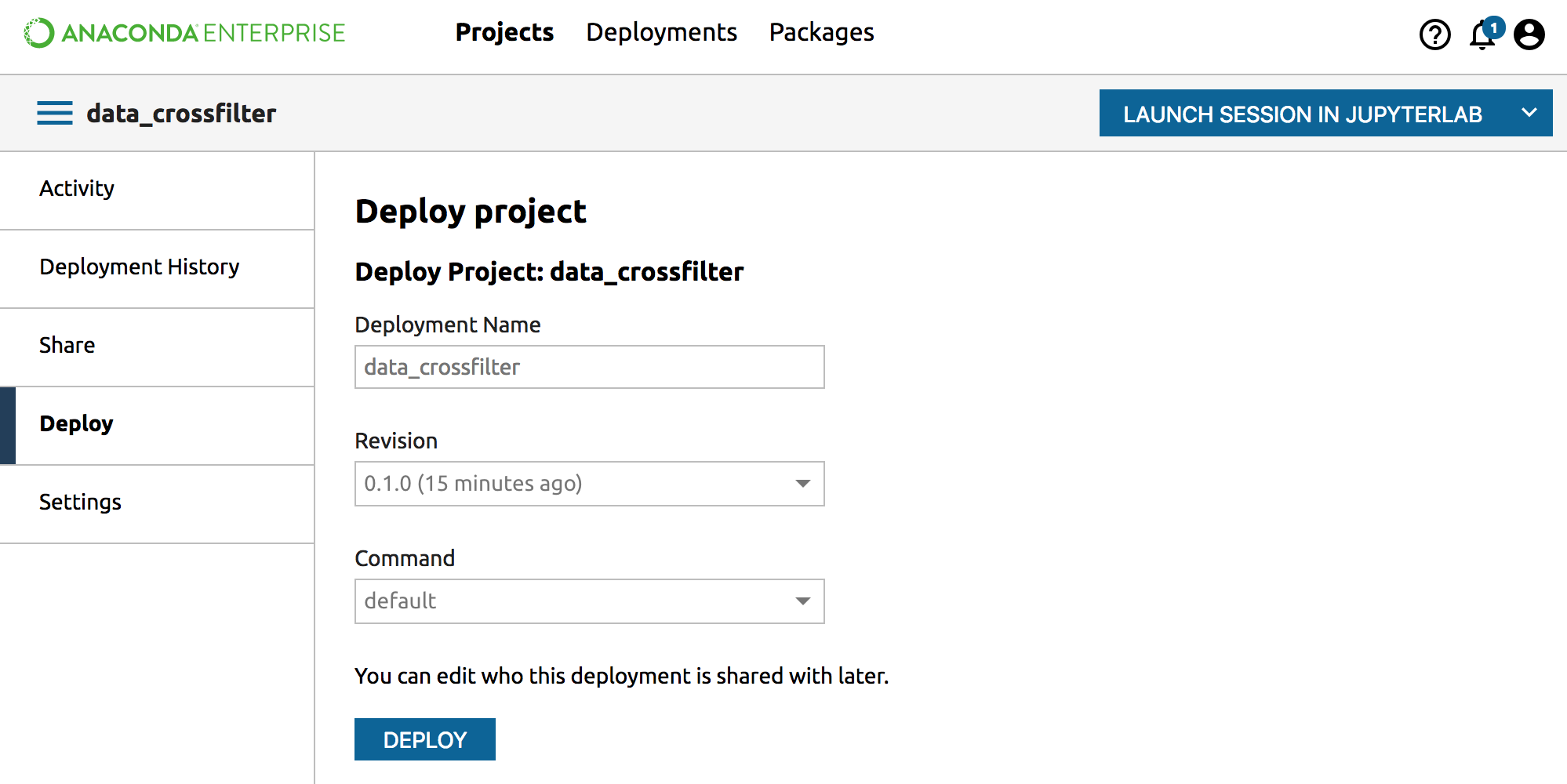The height and width of the screenshot is (784, 1567).
Task: Select the Share sidebar item
Action: pyautogui.click(x=67, y=346)
